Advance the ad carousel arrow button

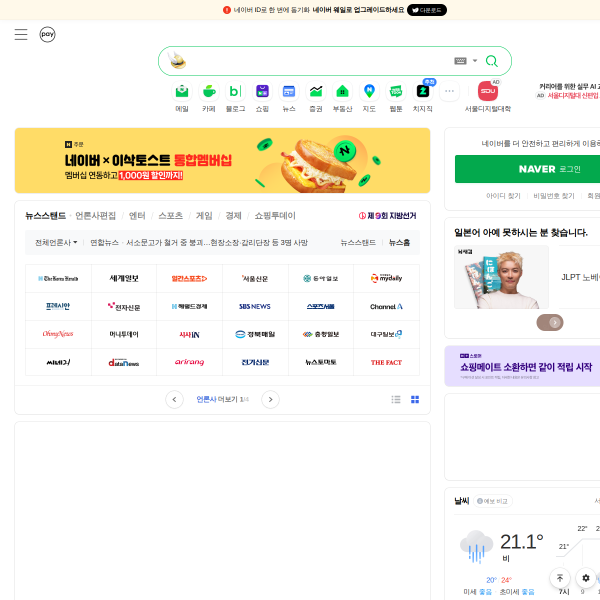555,323
